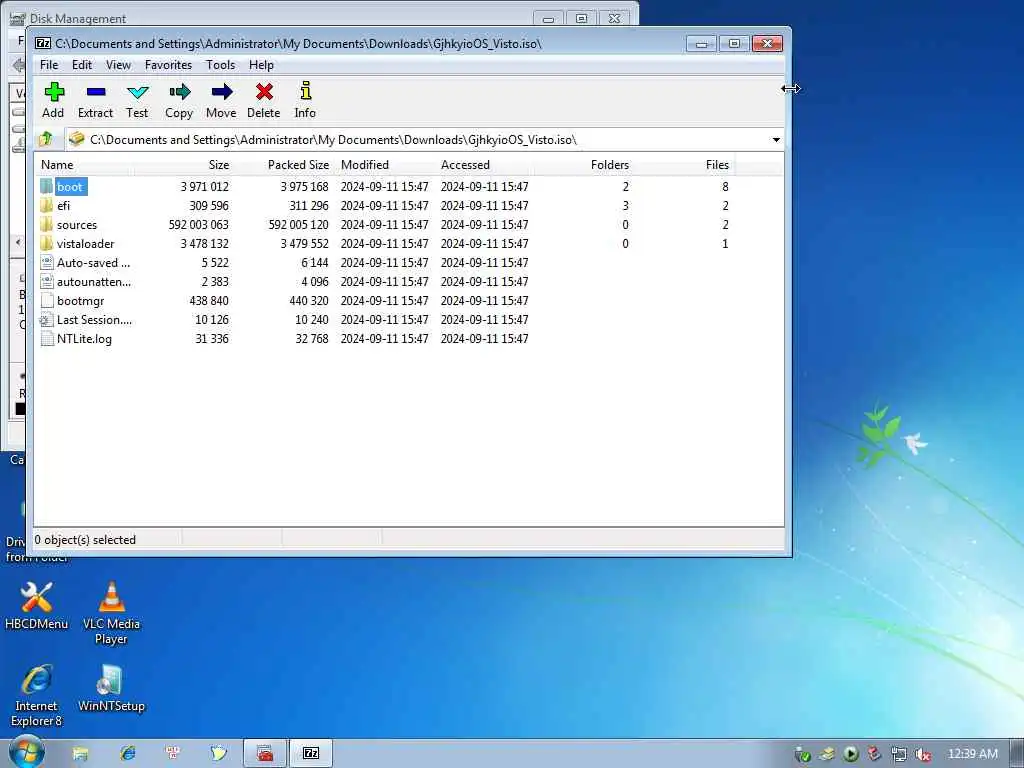The width and height of the screenshot is (1024, 768).
Task: Open VLC Media Player desktop shortcut
Action: click(x=111, y=613)
